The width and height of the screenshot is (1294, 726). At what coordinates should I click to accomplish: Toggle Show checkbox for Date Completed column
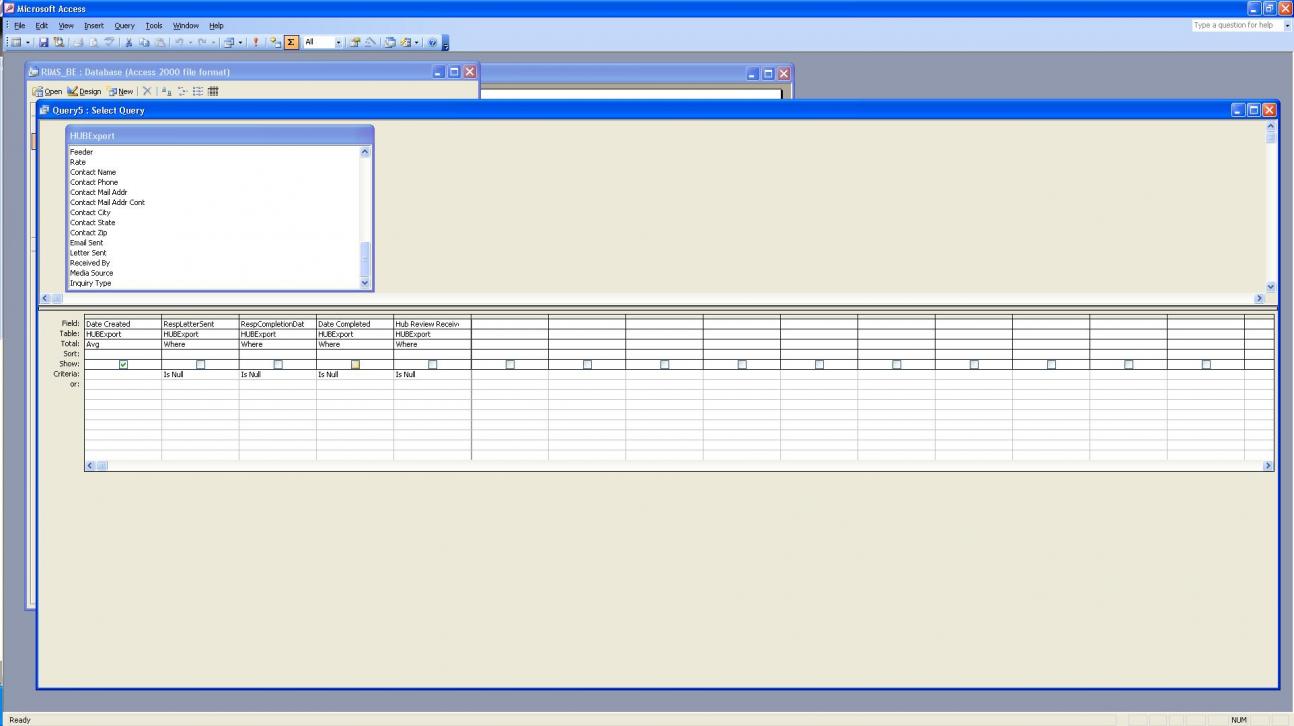point(355,364)
